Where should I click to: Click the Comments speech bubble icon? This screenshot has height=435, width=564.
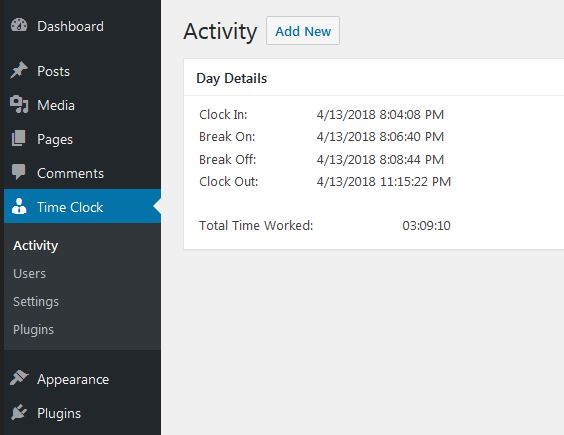click(19, 172)
